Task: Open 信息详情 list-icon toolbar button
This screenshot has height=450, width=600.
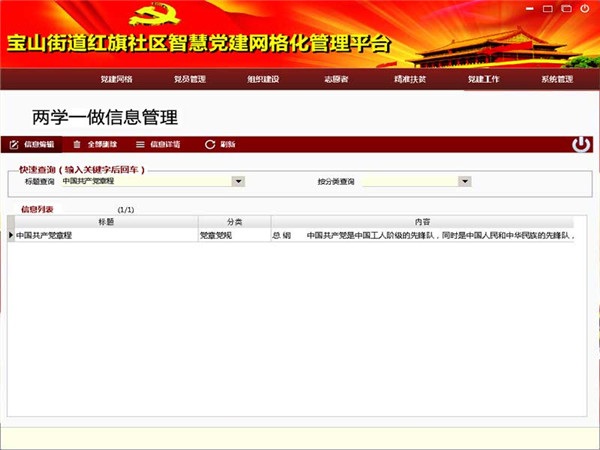Action: 158,144
